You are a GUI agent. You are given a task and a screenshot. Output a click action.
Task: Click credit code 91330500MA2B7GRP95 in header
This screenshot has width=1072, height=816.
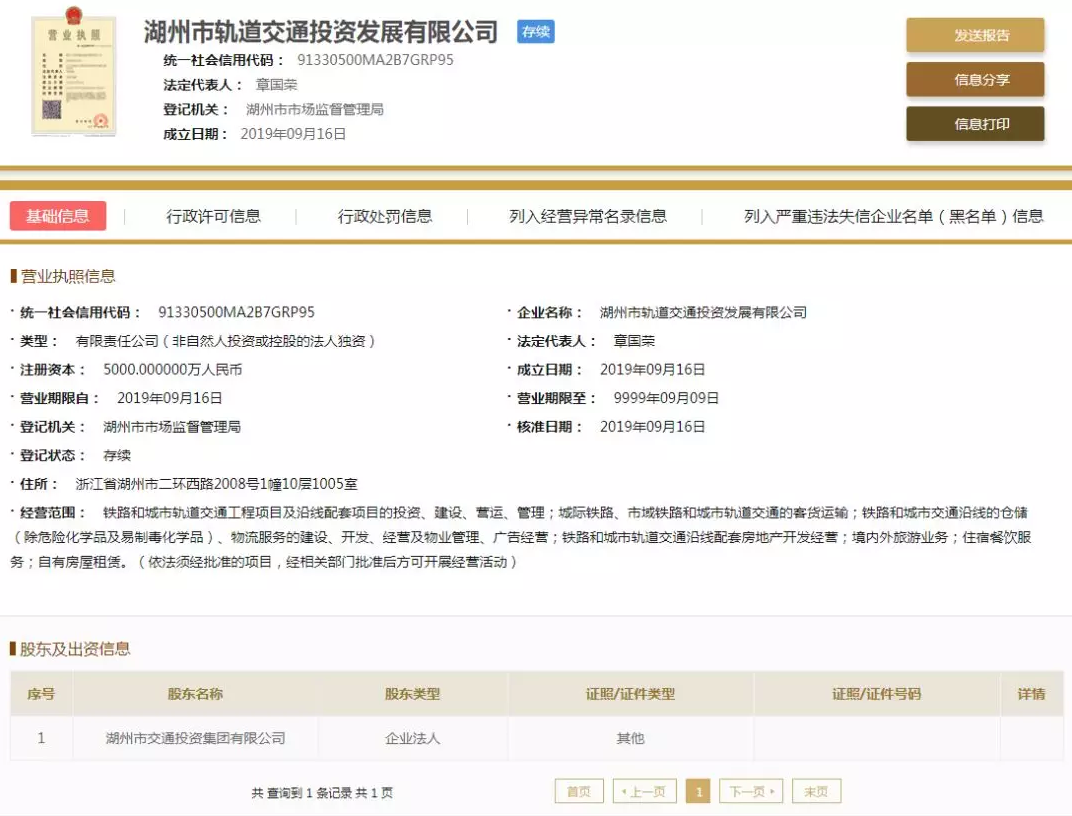point(375,60)
